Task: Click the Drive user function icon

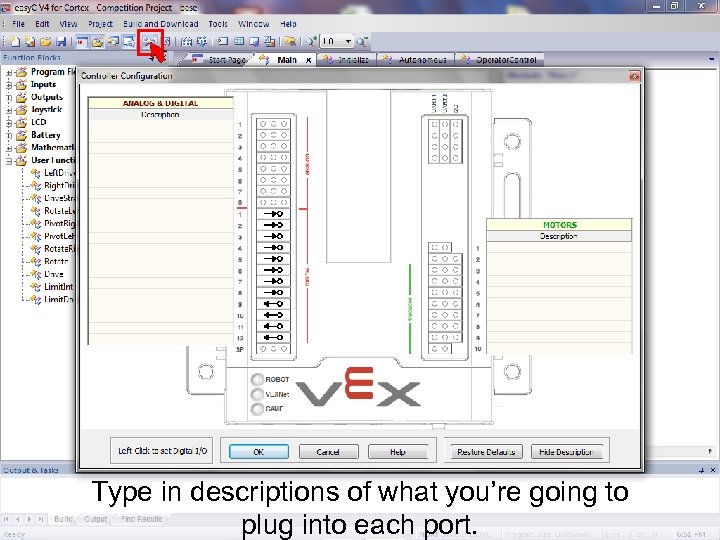Action: pyautogui.click(x=35, y=274)
